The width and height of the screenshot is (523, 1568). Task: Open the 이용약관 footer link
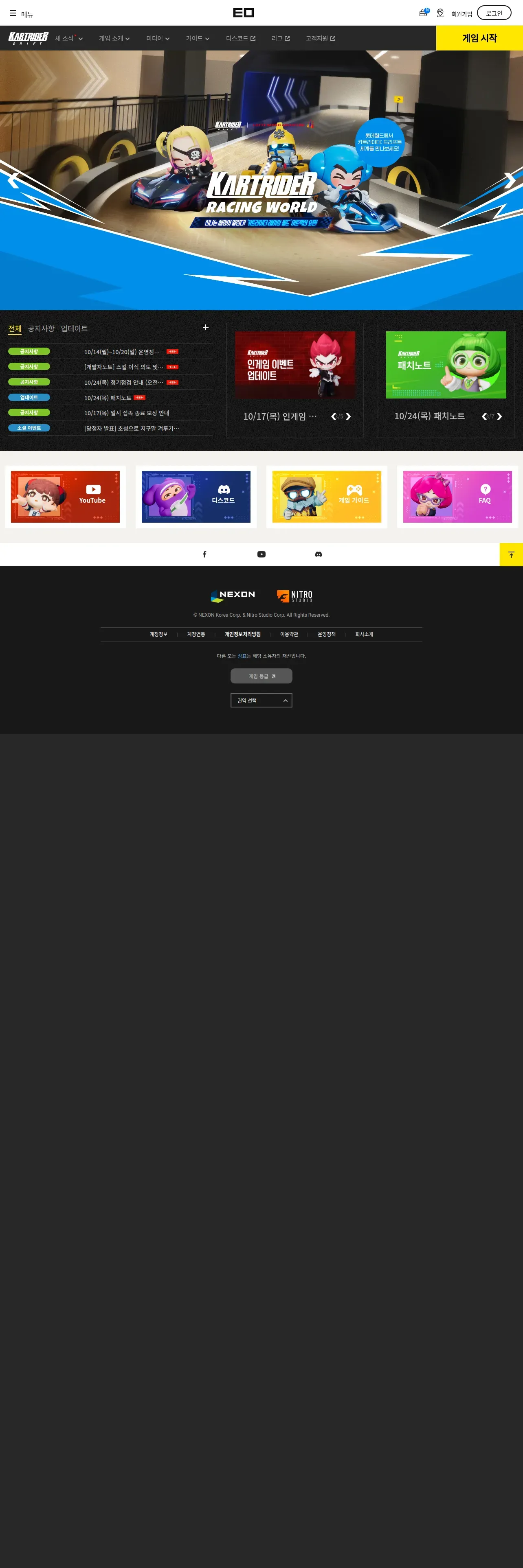point(289,634)
